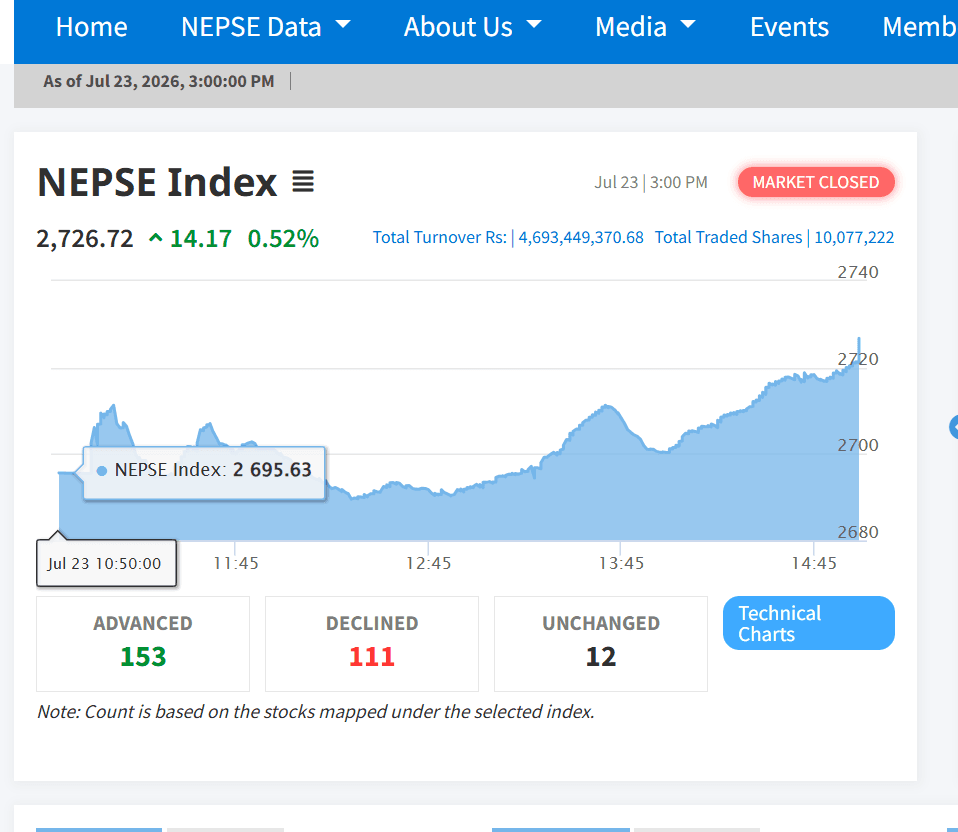
Task: Click the Technical Charts button
Action: coord(808,623)
